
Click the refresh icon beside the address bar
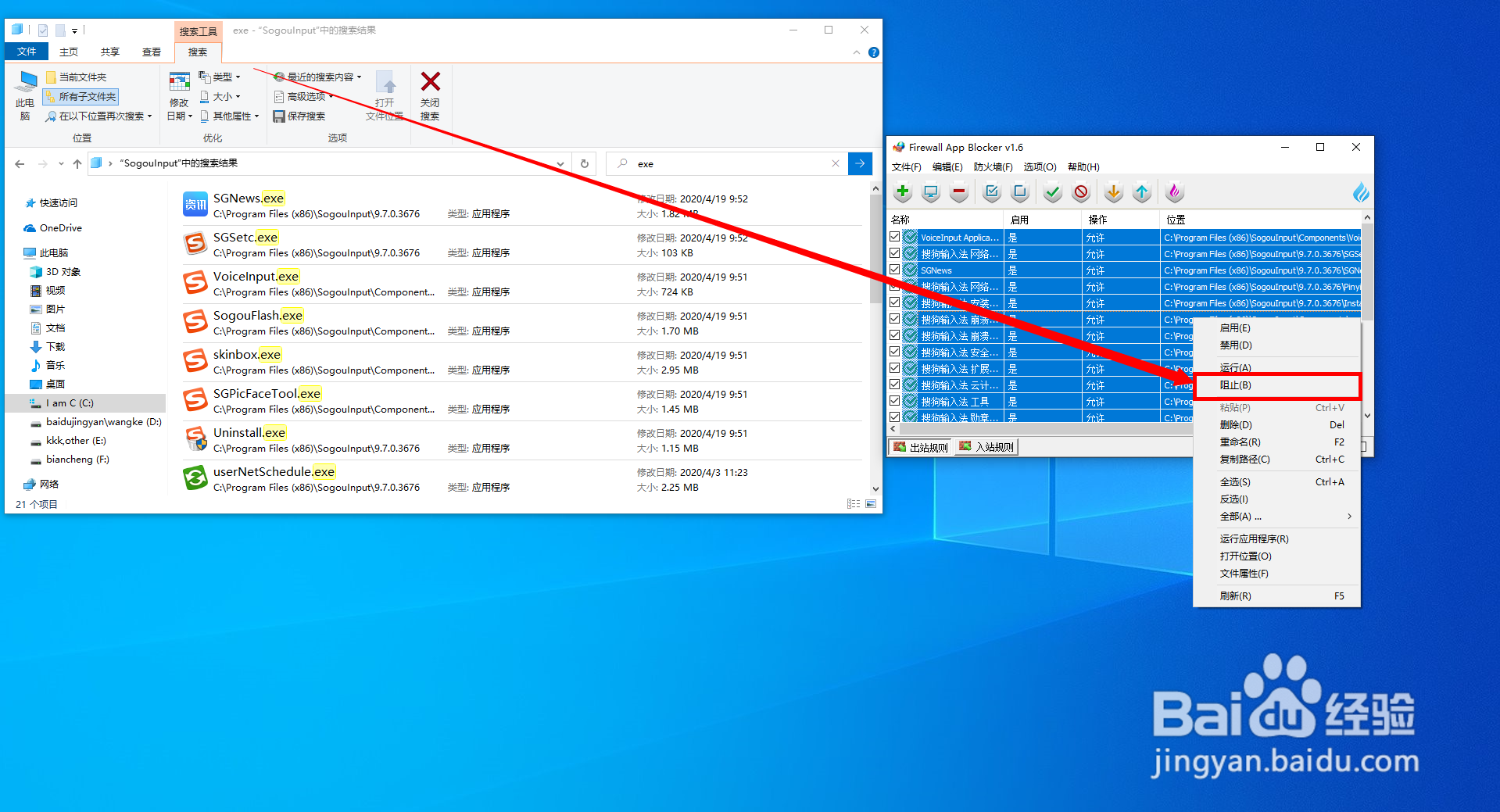coord(584,163)
